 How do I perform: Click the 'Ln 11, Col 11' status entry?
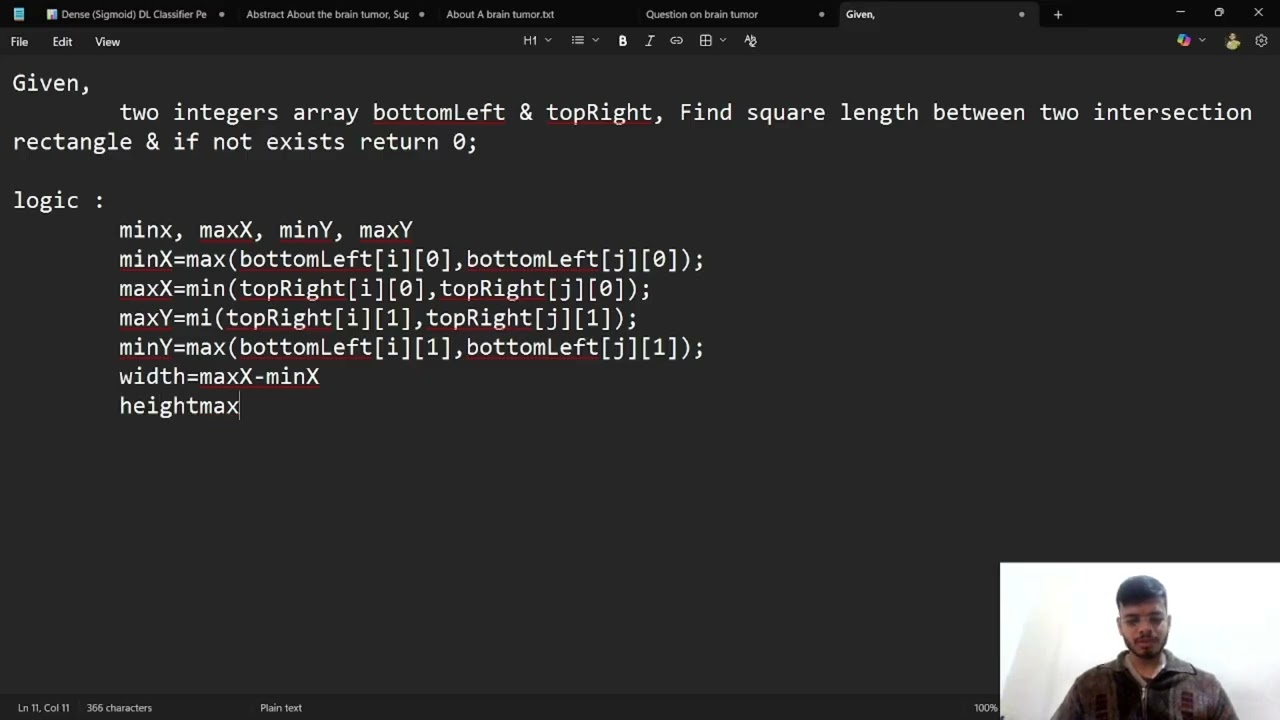coord(43,708)
